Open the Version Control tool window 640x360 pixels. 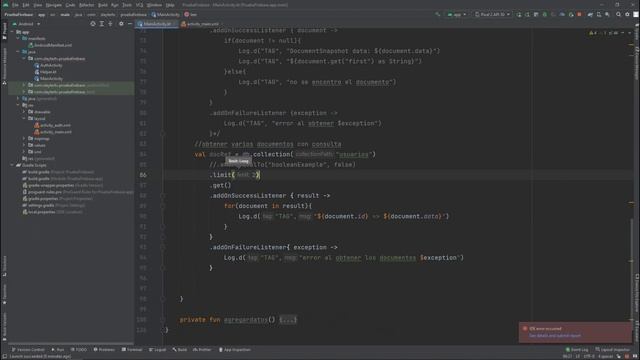point(28,350)
